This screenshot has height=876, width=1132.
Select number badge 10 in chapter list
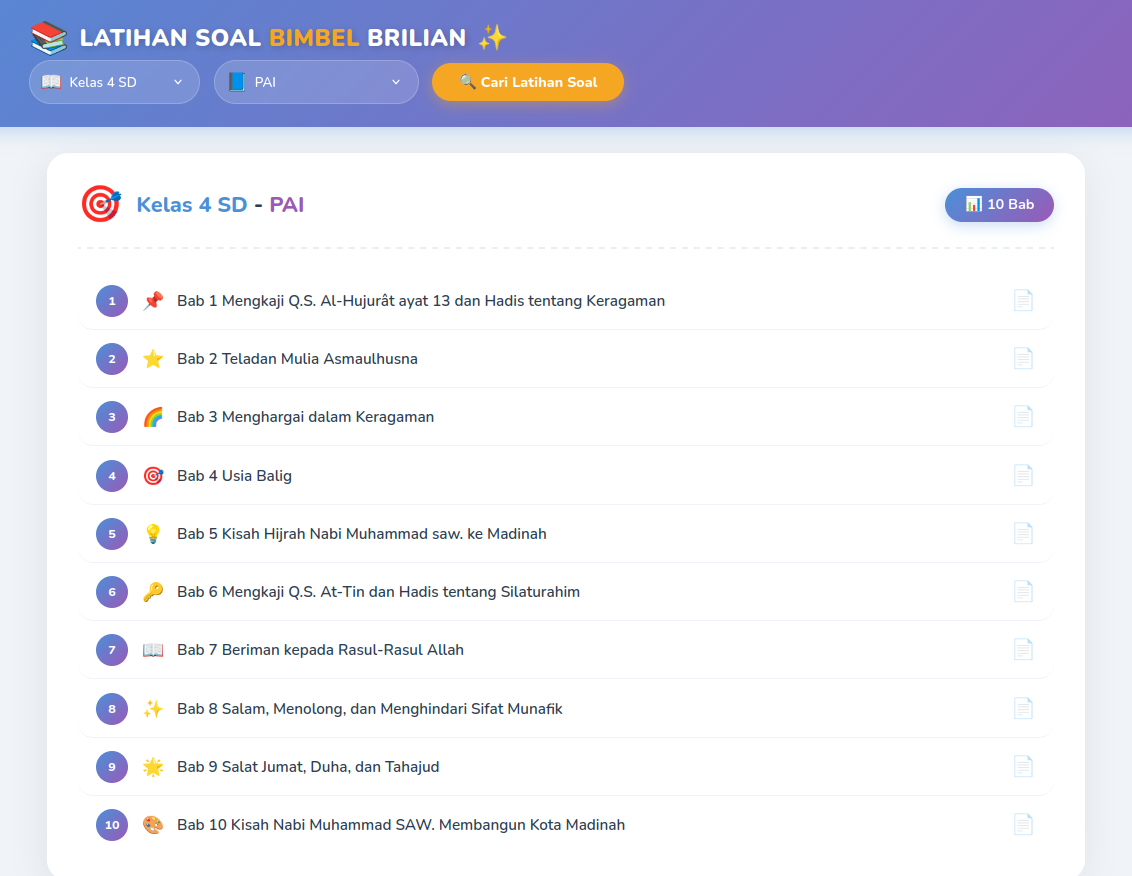(112, 825)
